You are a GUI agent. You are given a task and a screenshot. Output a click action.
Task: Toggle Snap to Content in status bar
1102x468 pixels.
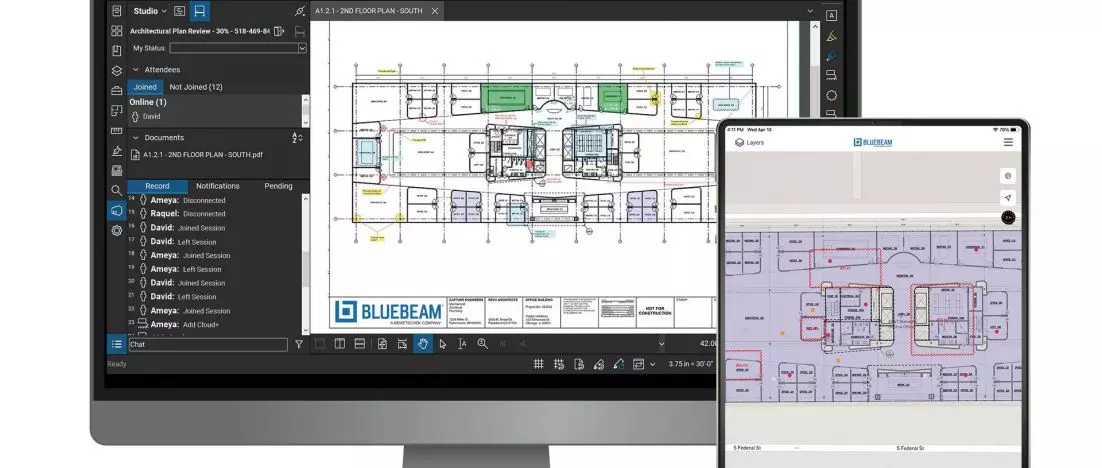pos(578,364)
